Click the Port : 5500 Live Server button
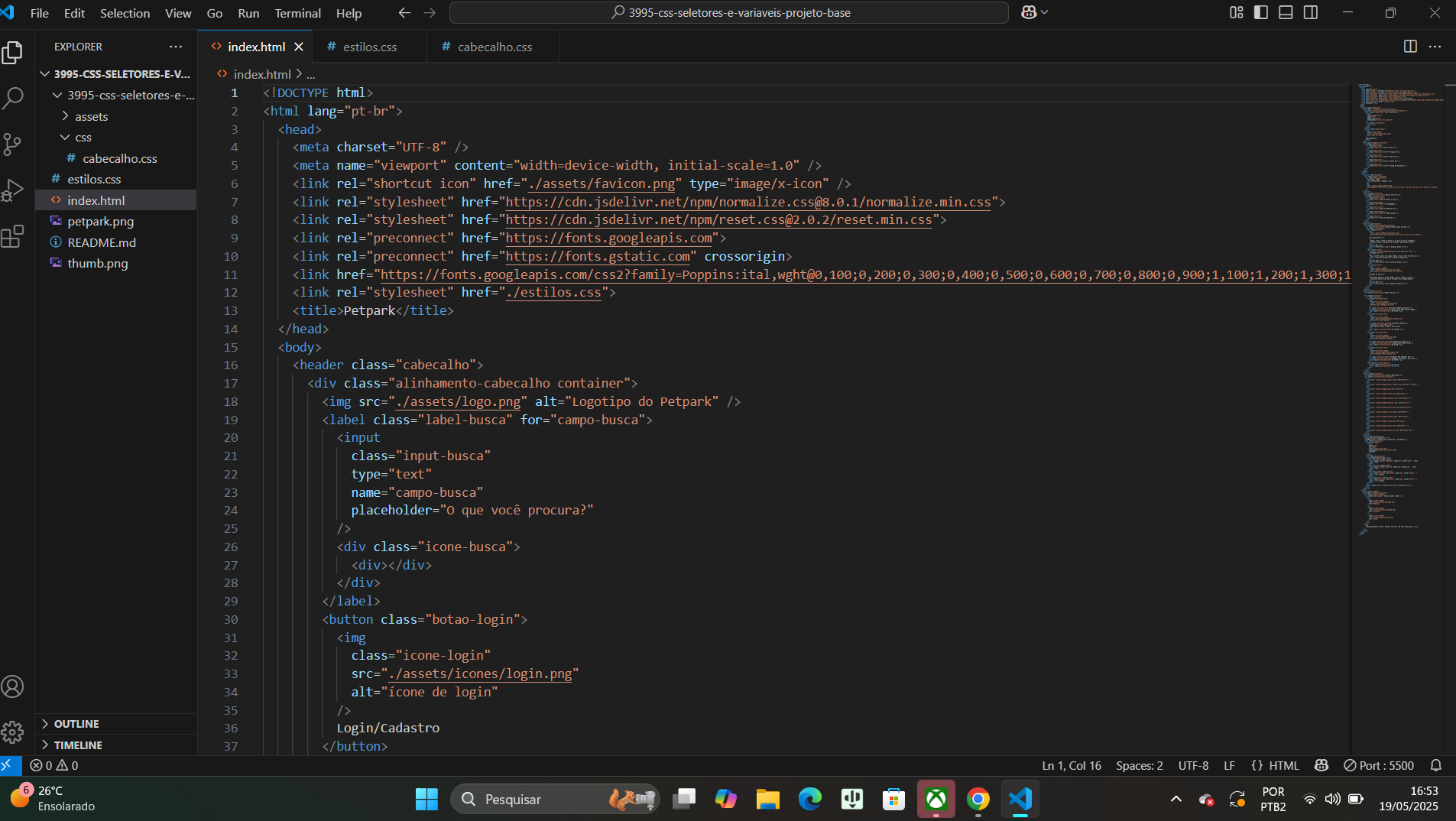This screenshot has height=821, width=1456. 1379,765
